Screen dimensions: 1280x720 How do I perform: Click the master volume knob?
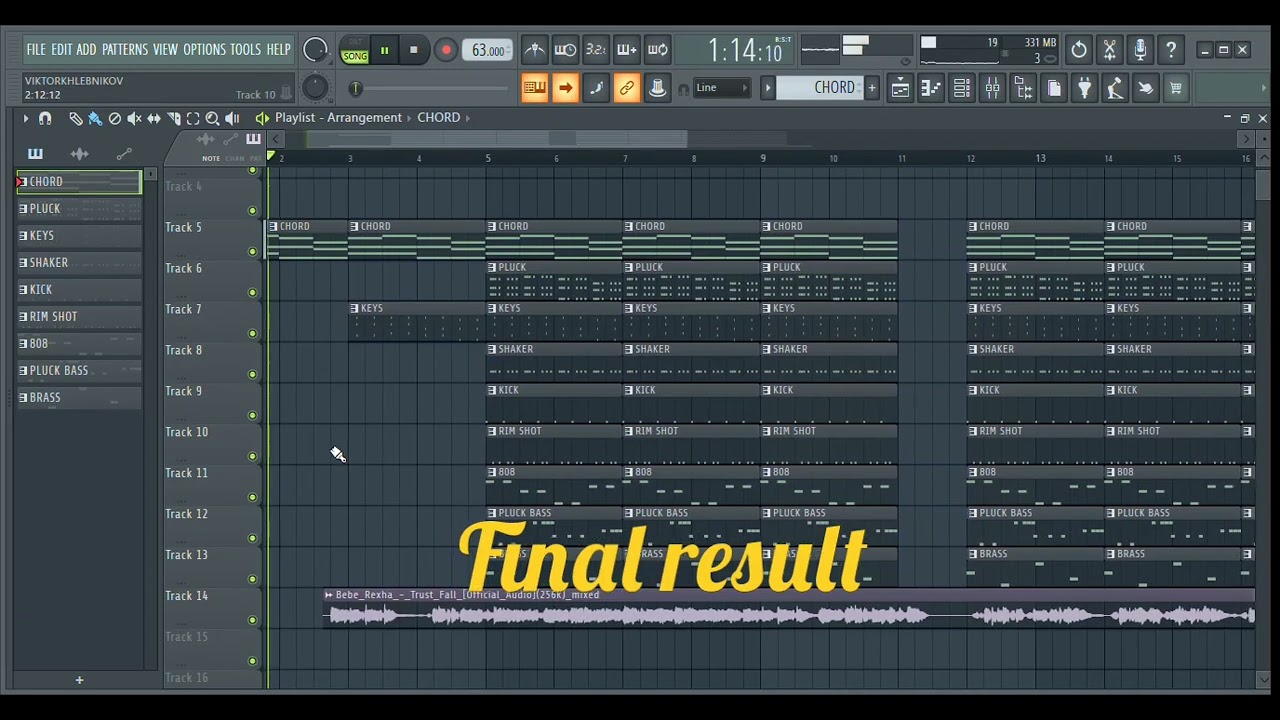click(315, 50)
